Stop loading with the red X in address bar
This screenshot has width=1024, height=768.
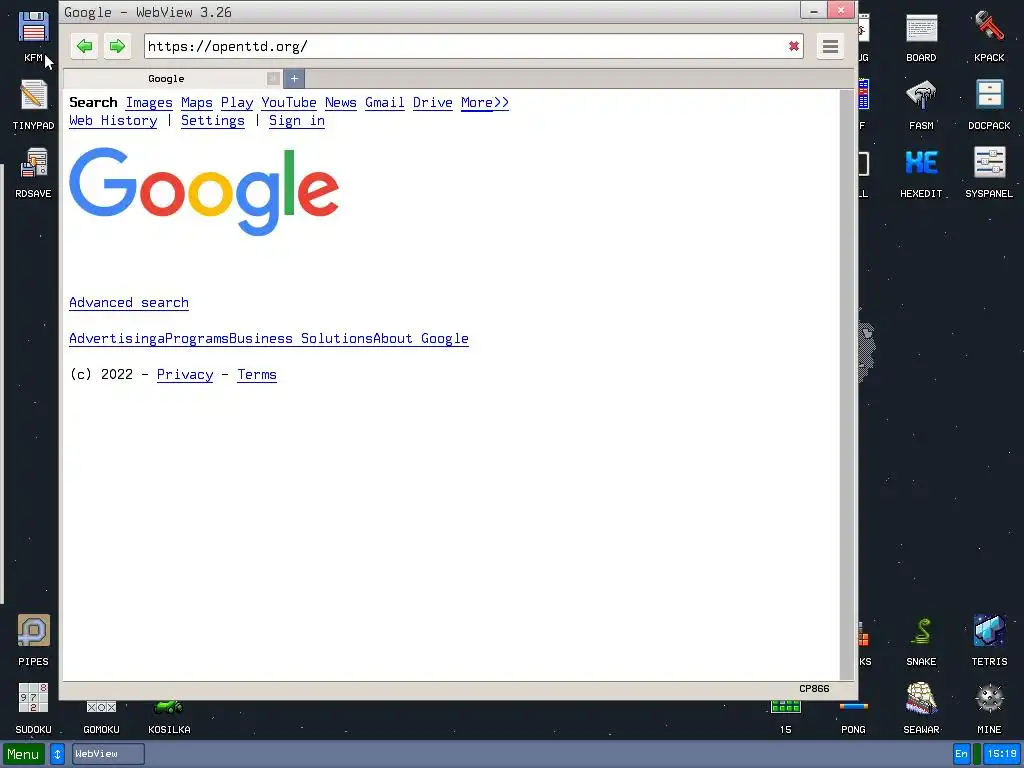pos(793,46)
